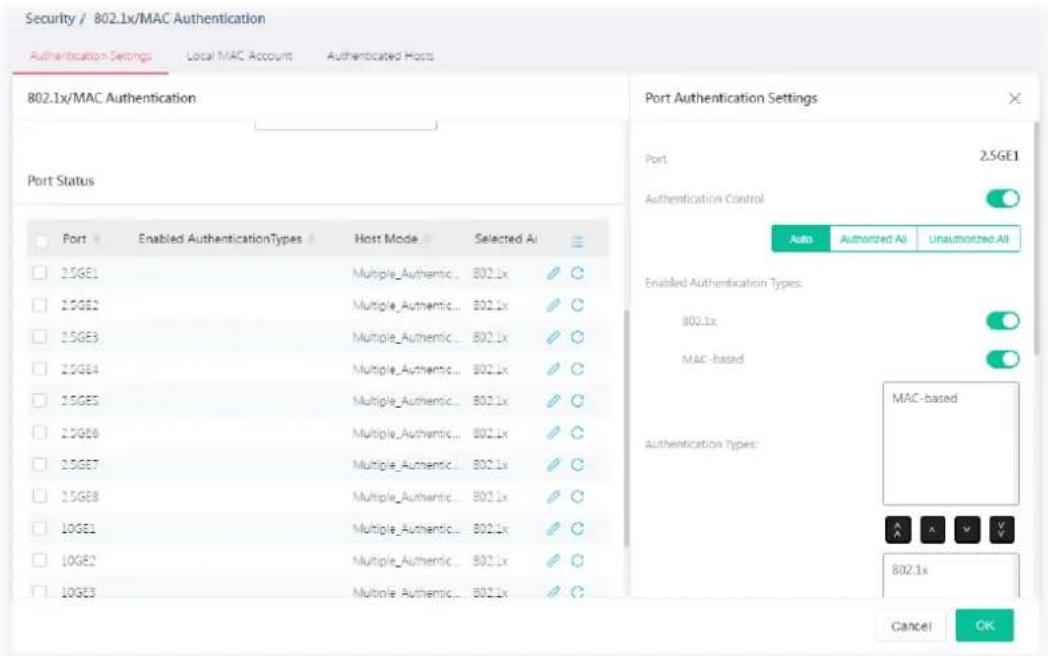Check the box for port 2.5GE1

click(40, 273)
